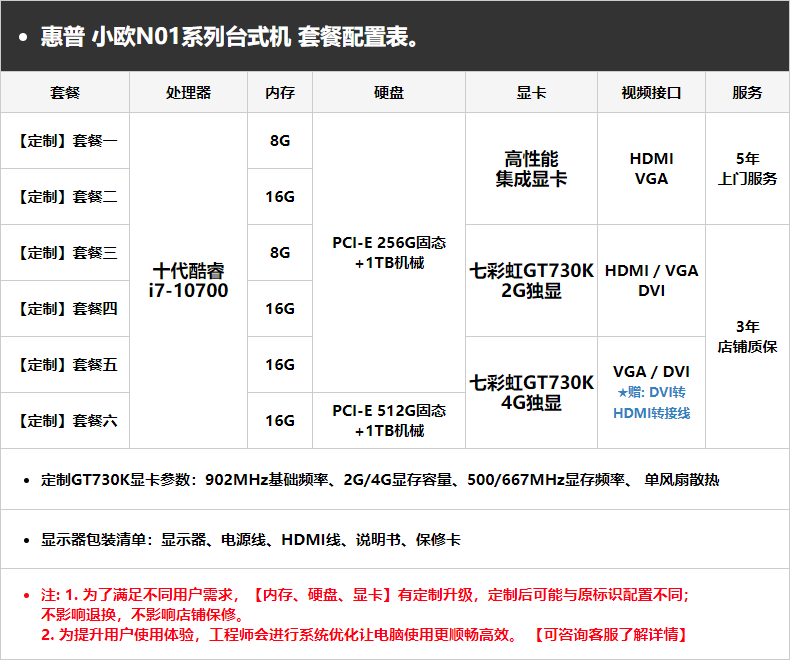Select the '视频接口' column header
The width and height of the screenshot is (790, 660).
651,93
